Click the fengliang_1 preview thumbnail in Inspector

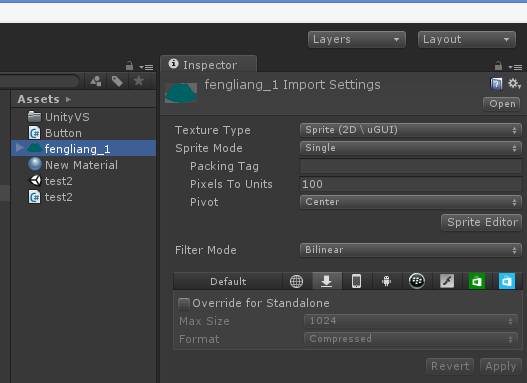(181, 93)
